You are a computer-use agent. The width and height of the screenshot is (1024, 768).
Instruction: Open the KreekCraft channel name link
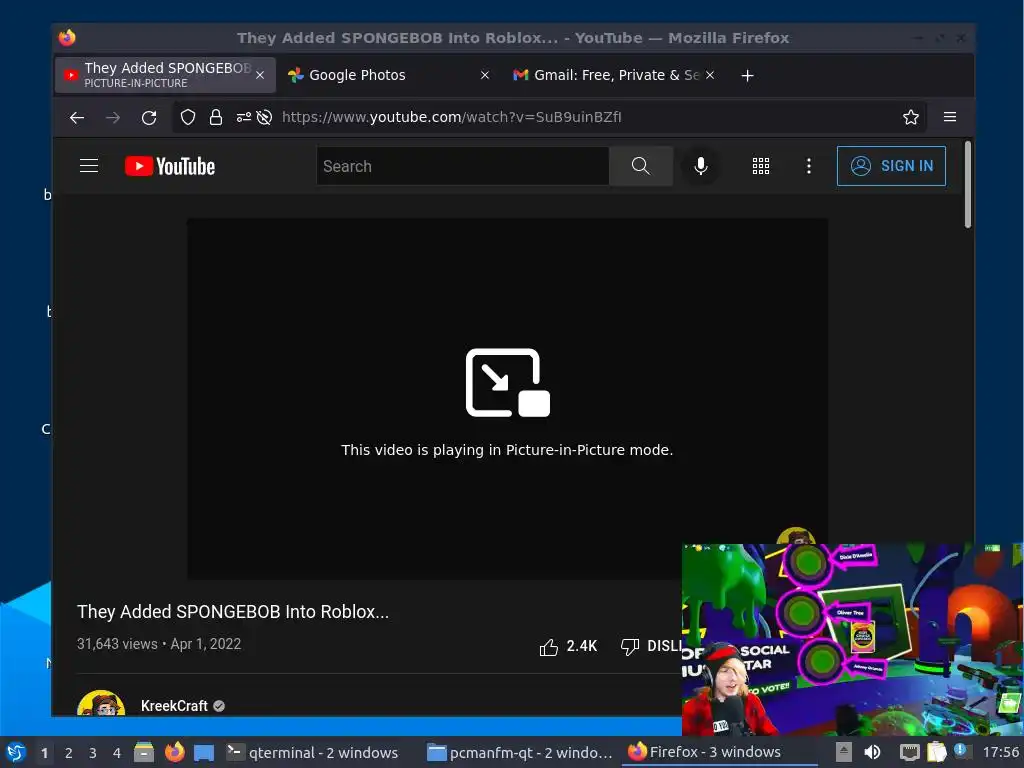(x=174, y=706)
